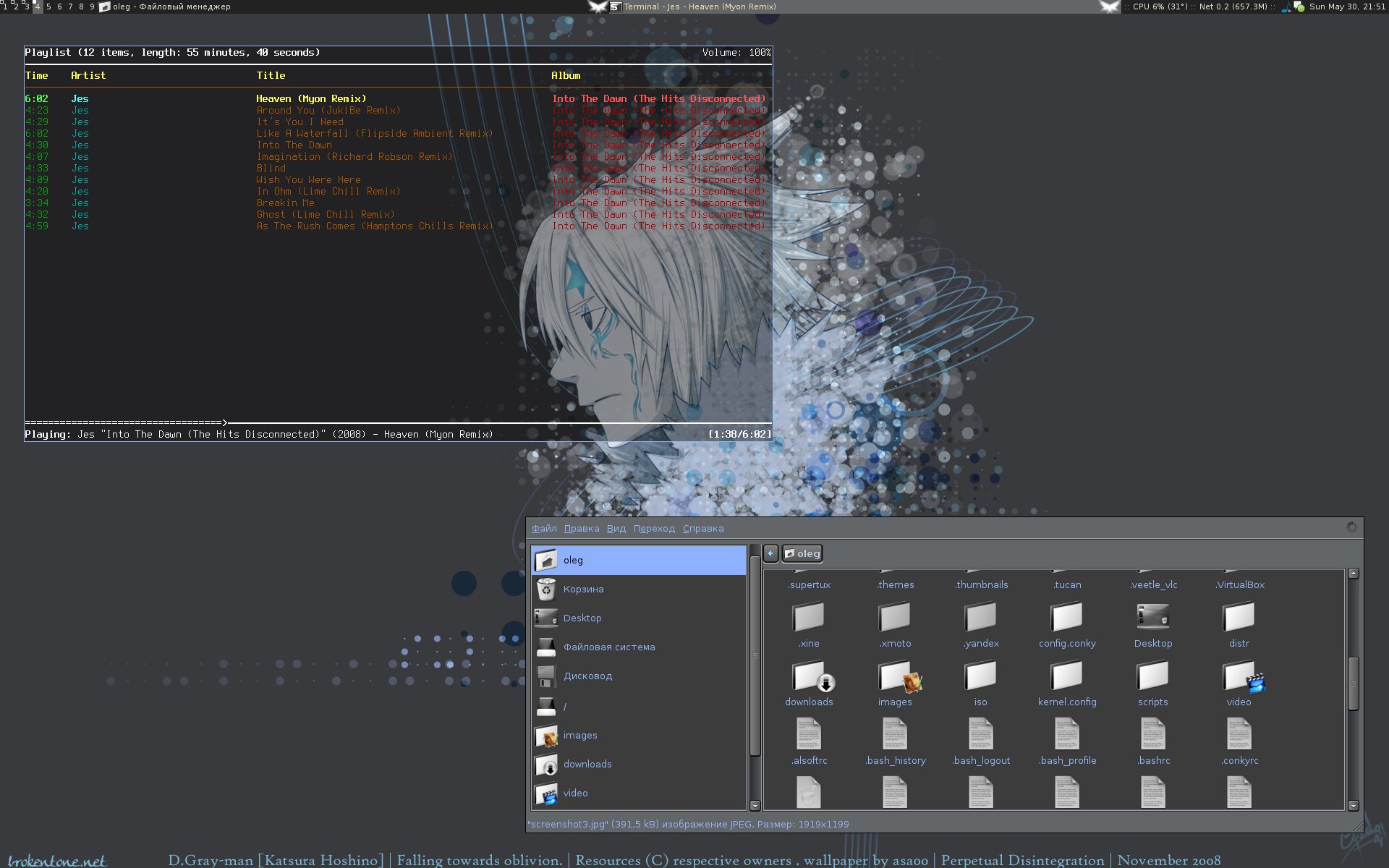Open the scripts folder icon

click(x=1153, y=676)
